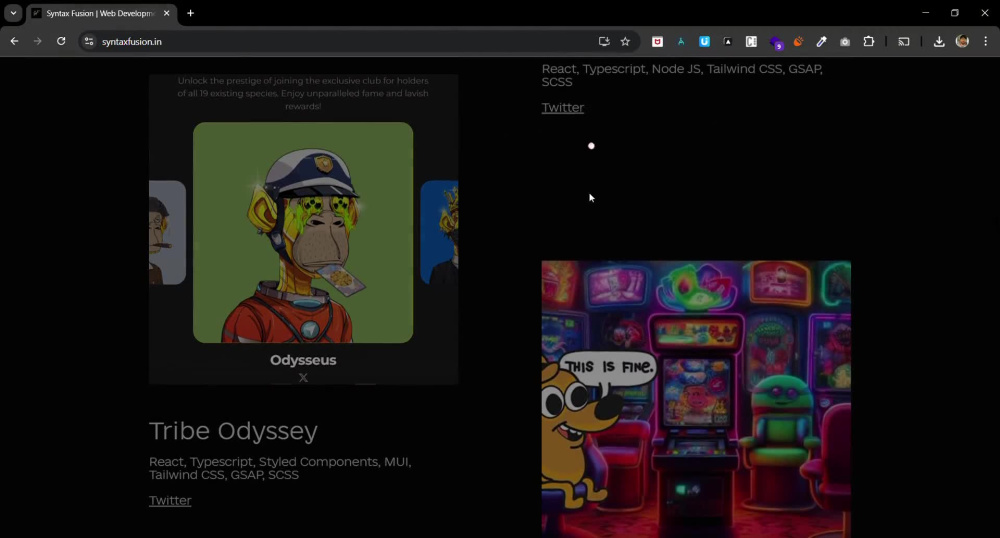This screenshot has height=538, width=1000.
Task: Open a new browser tab
Action: pos(191,13)
